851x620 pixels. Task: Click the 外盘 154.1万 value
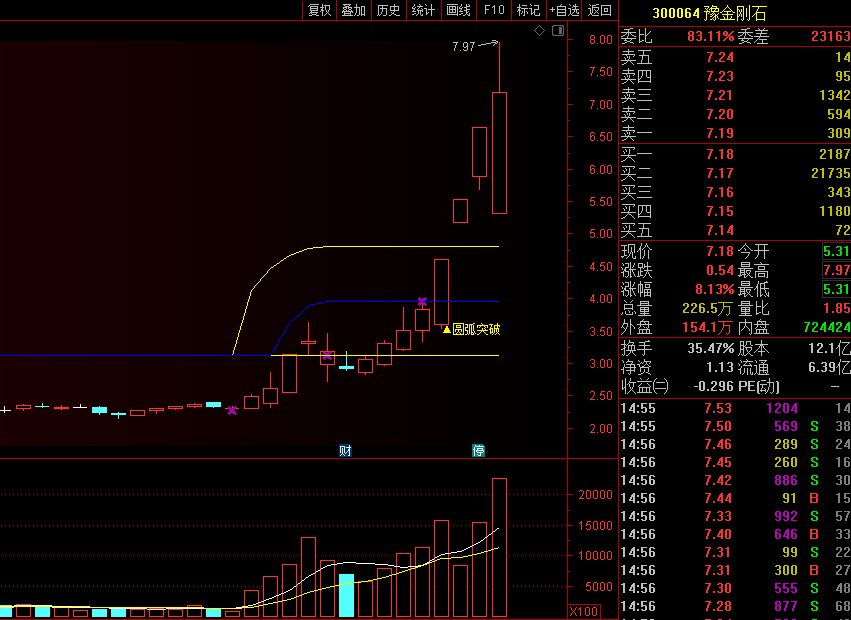pyautogui.click(x=708, y=327)
